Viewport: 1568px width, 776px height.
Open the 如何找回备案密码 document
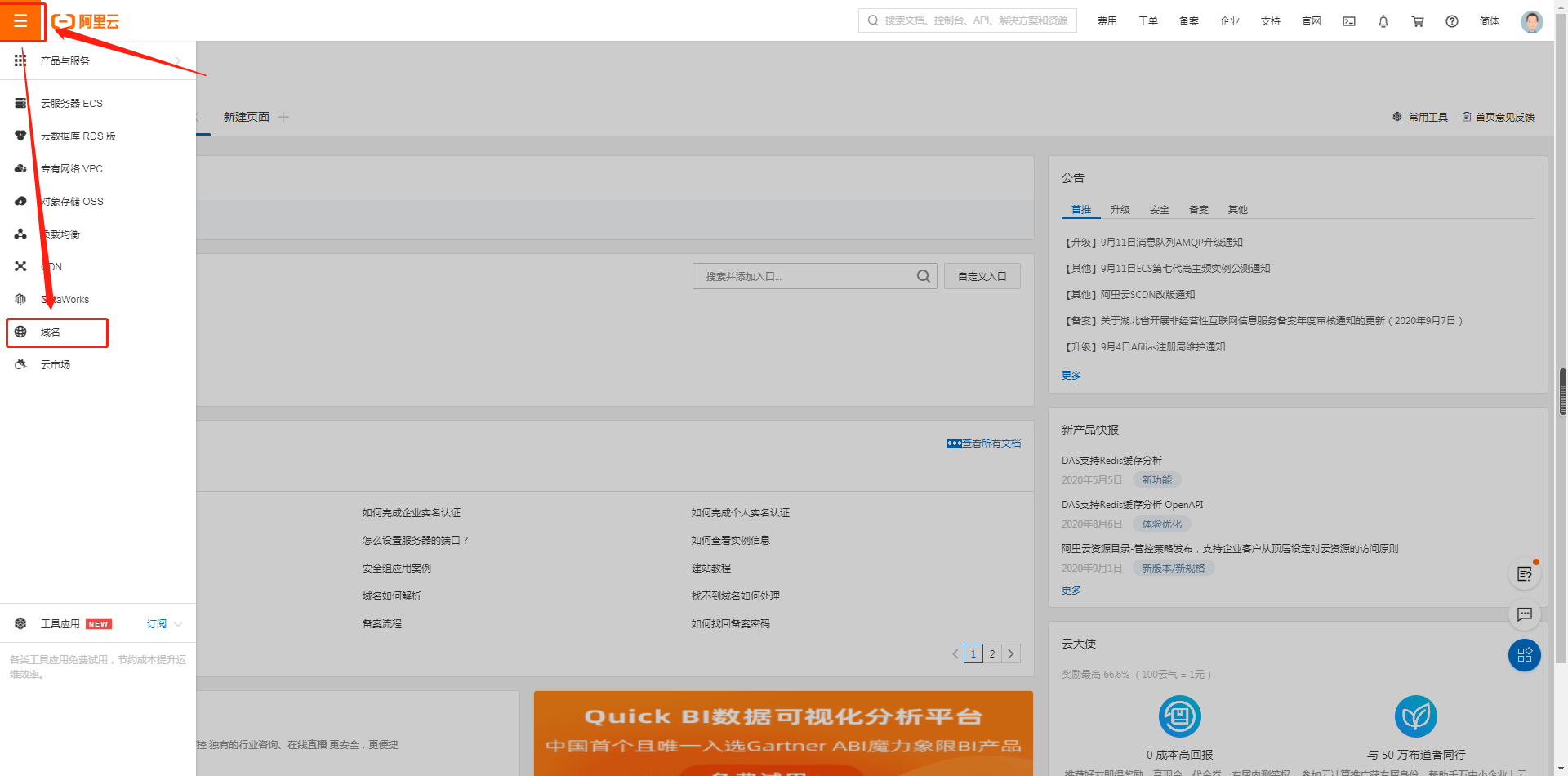tap(731, 624)
